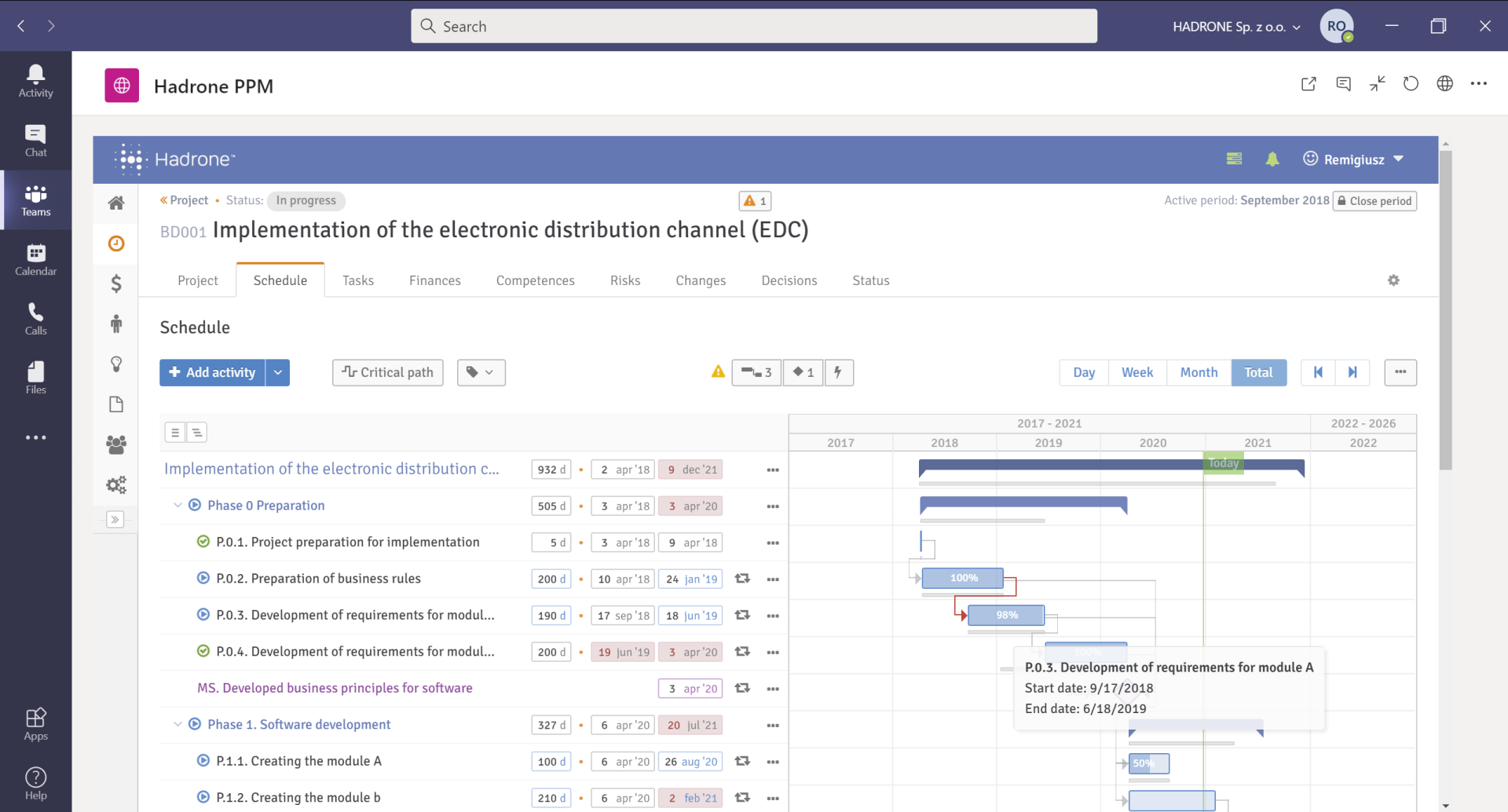This screenshot has width=1508, height=812.
Task: Open Calls in the Teams sidebar
Action: click(x=35, y=320)
